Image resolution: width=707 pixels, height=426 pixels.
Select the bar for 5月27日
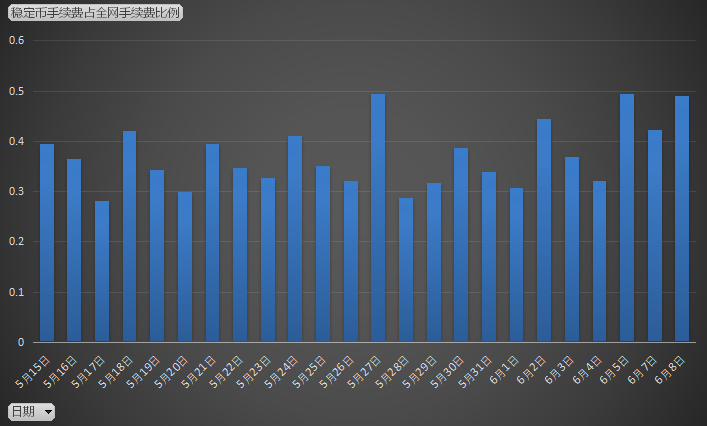378,218
